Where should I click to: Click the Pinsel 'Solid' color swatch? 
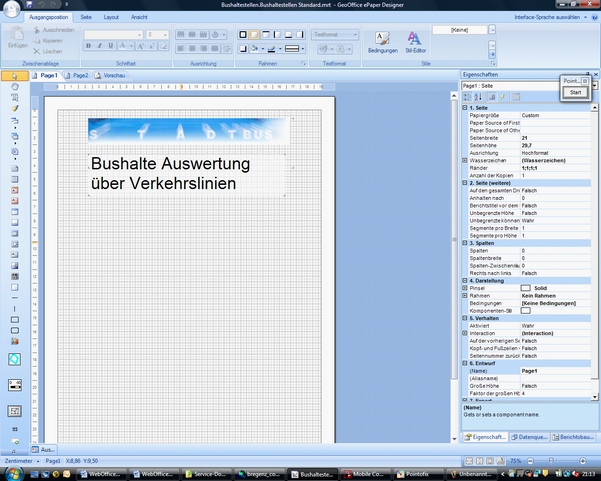coord(525,288)
